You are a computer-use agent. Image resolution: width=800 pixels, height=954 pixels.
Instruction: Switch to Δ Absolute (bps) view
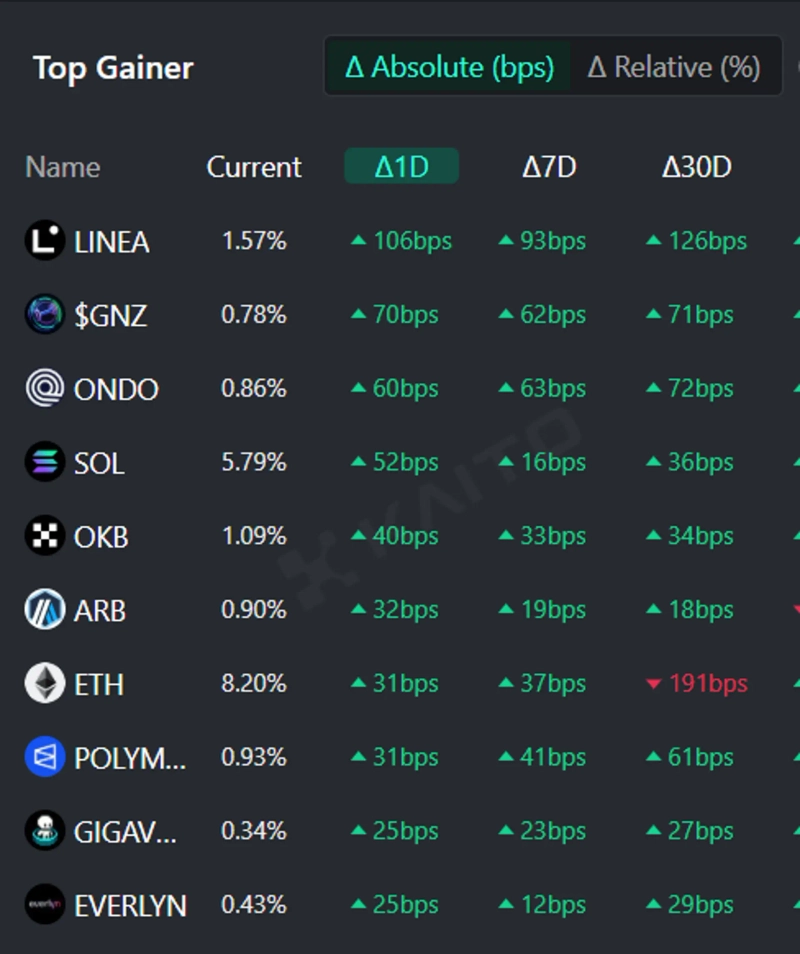coord(449,67)
